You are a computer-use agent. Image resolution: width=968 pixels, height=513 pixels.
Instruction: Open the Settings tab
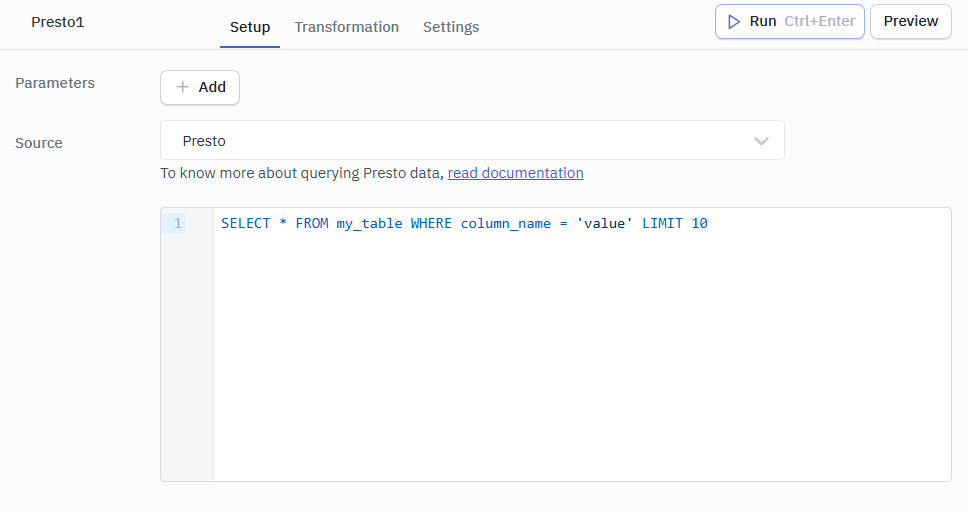pyautogui.click(x=451, y=27)
